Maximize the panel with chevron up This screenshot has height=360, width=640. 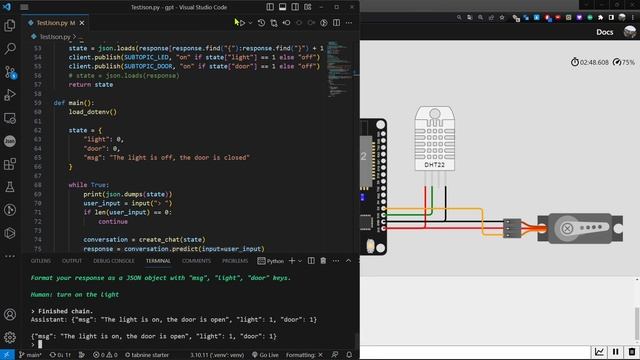349,261
